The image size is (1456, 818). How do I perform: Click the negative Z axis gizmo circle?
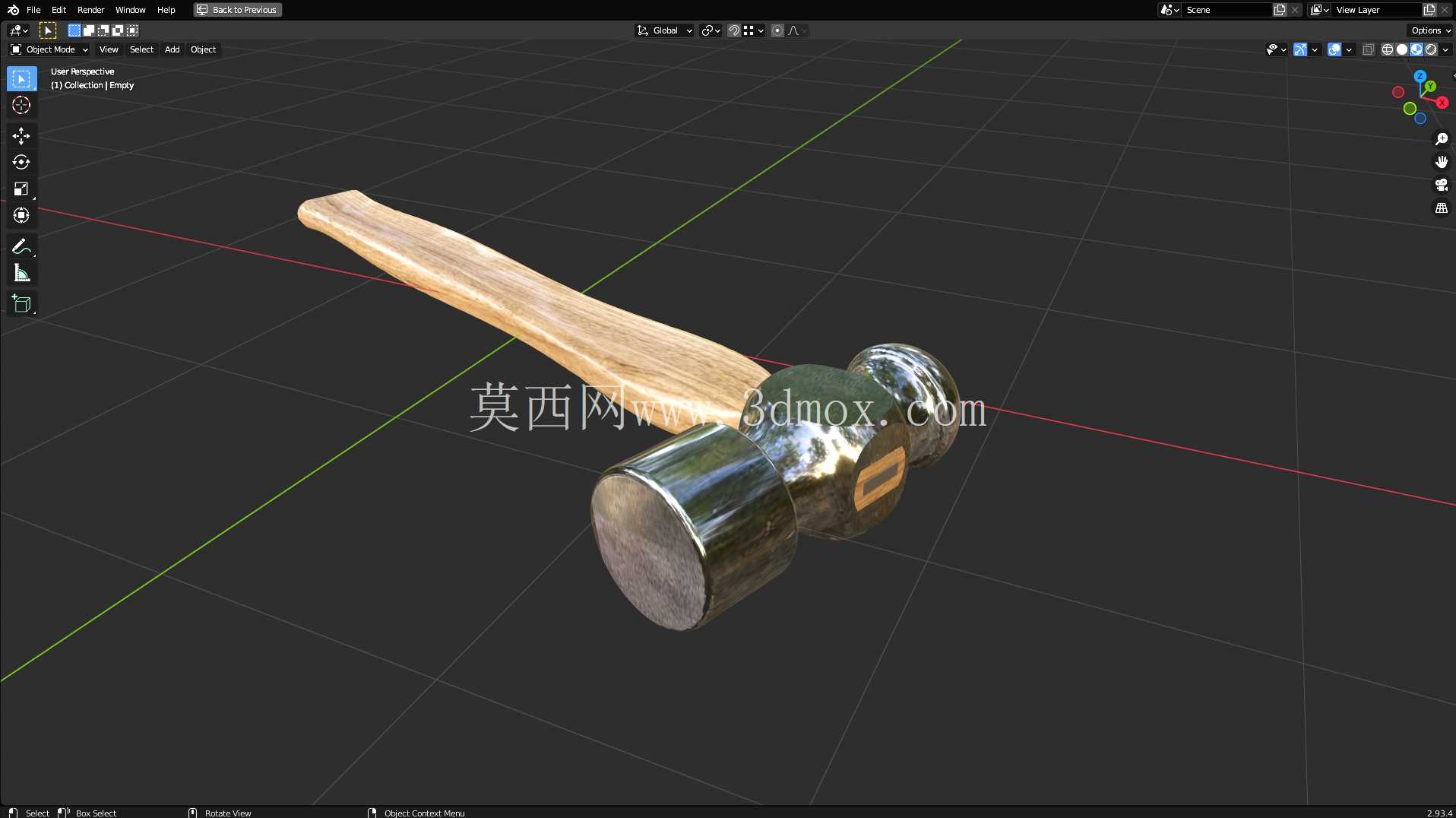click(1420, 119)
